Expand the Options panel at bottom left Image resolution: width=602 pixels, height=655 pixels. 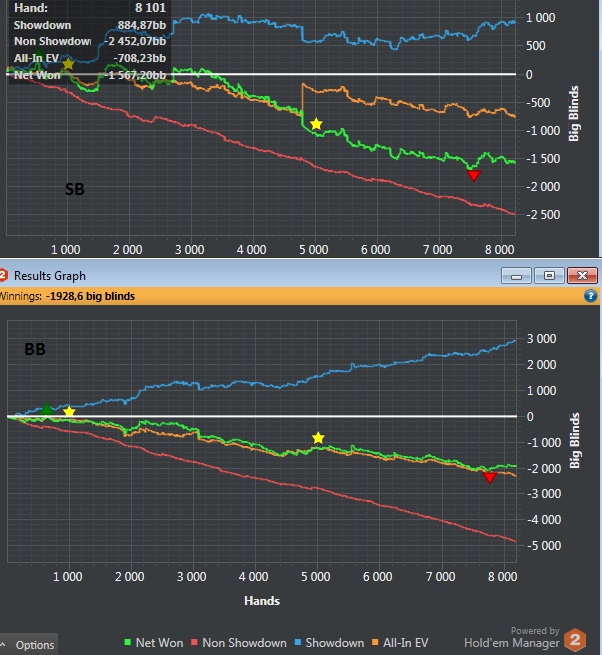pos(28,645)
